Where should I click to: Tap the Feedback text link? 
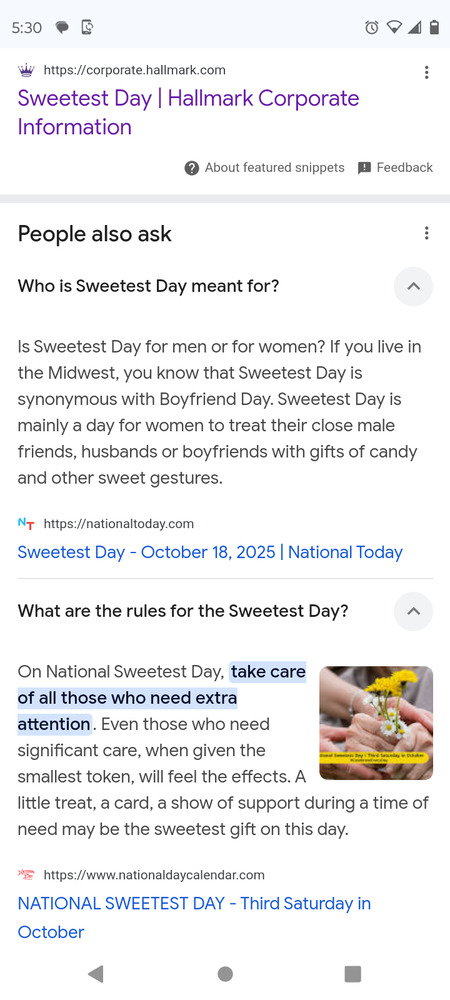pos(405,168)
